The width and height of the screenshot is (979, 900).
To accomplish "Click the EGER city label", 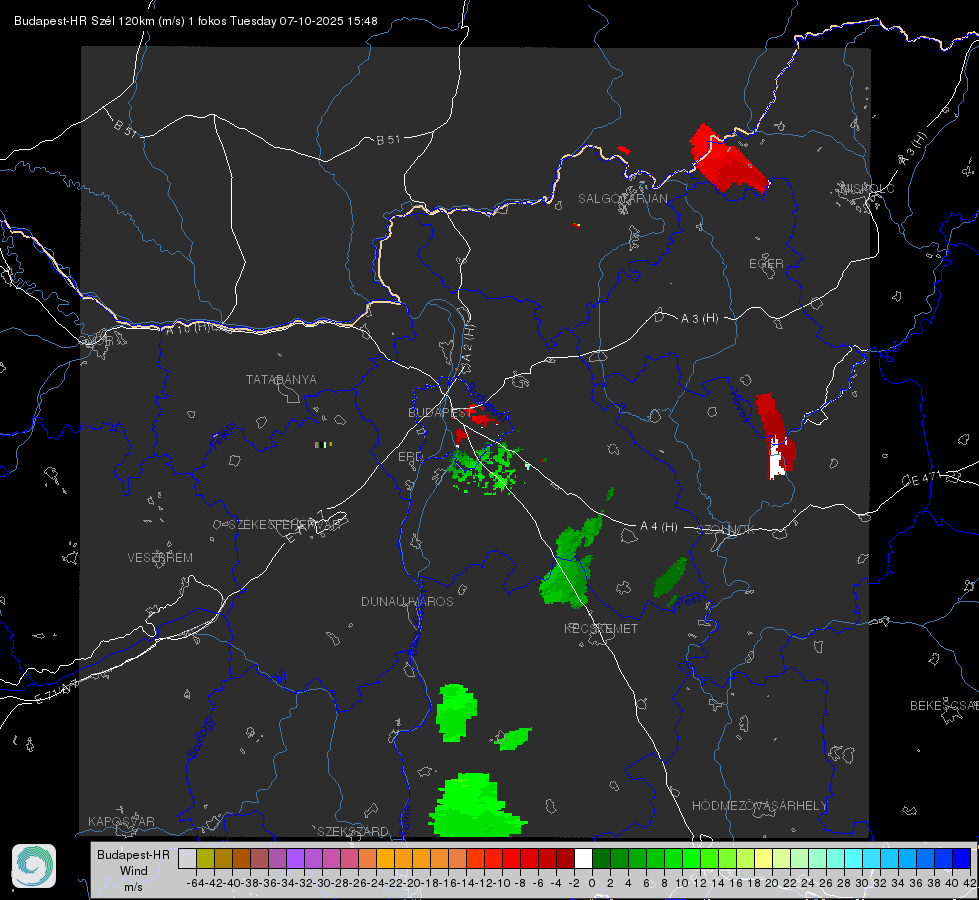I will pyautogui.click(x=766, y=264).
